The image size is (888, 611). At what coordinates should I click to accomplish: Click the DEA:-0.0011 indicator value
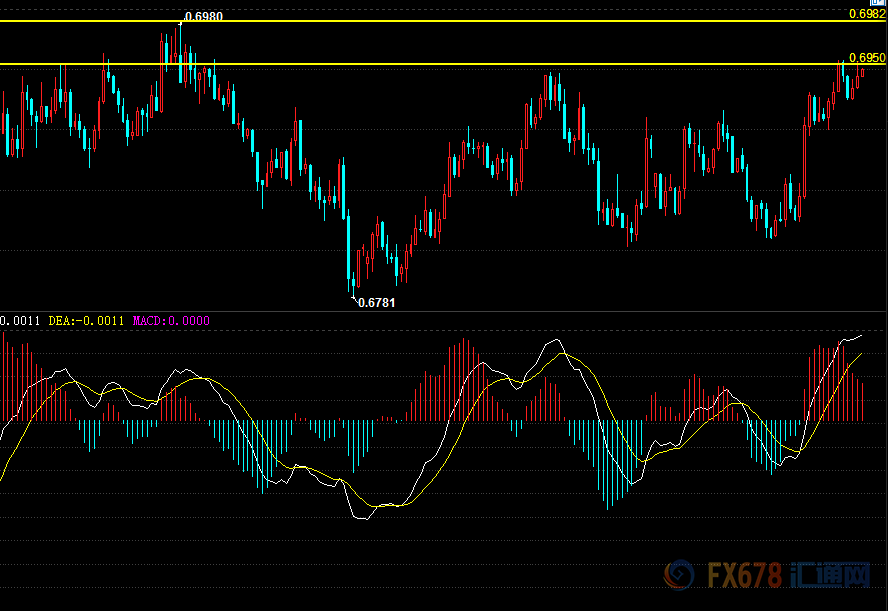(x=86, y=321)
